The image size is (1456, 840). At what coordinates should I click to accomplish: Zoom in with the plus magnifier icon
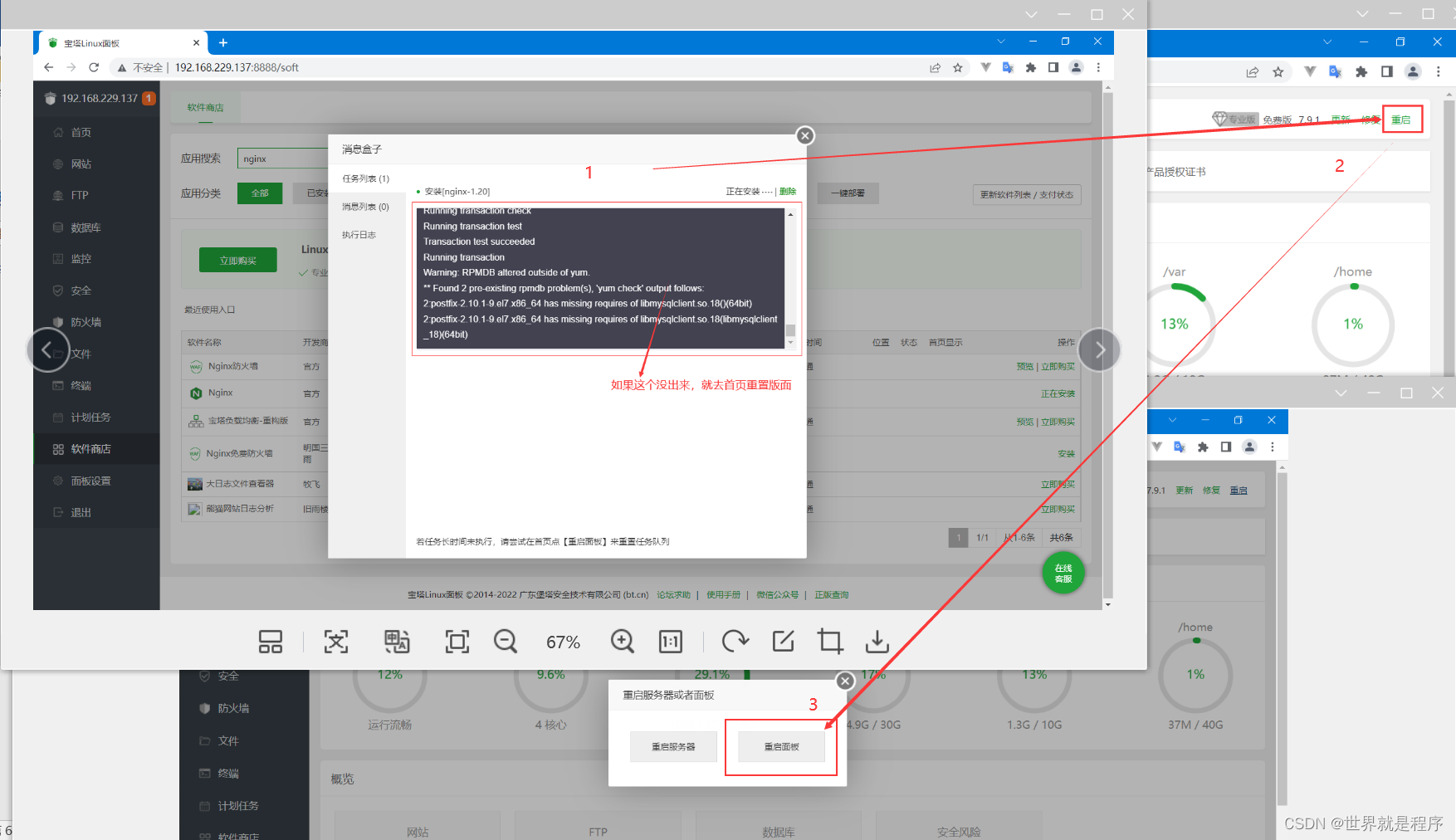click(x=623, y=642)
